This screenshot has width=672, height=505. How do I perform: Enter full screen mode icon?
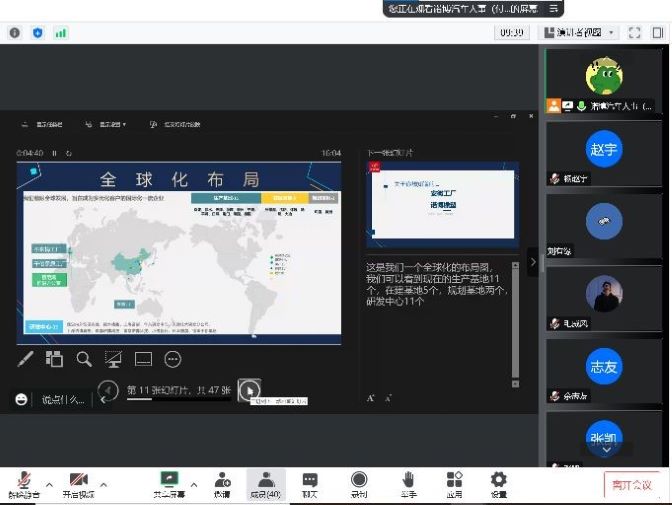point(634,32)
